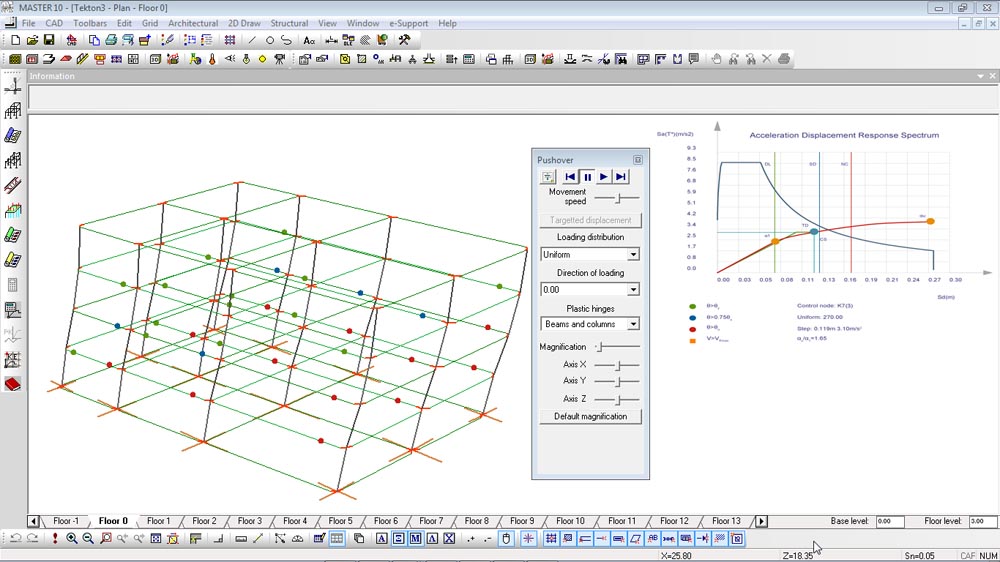Play the pushover animation
The width and height of the screenshot is (1000, 562).
click(603, 177)
